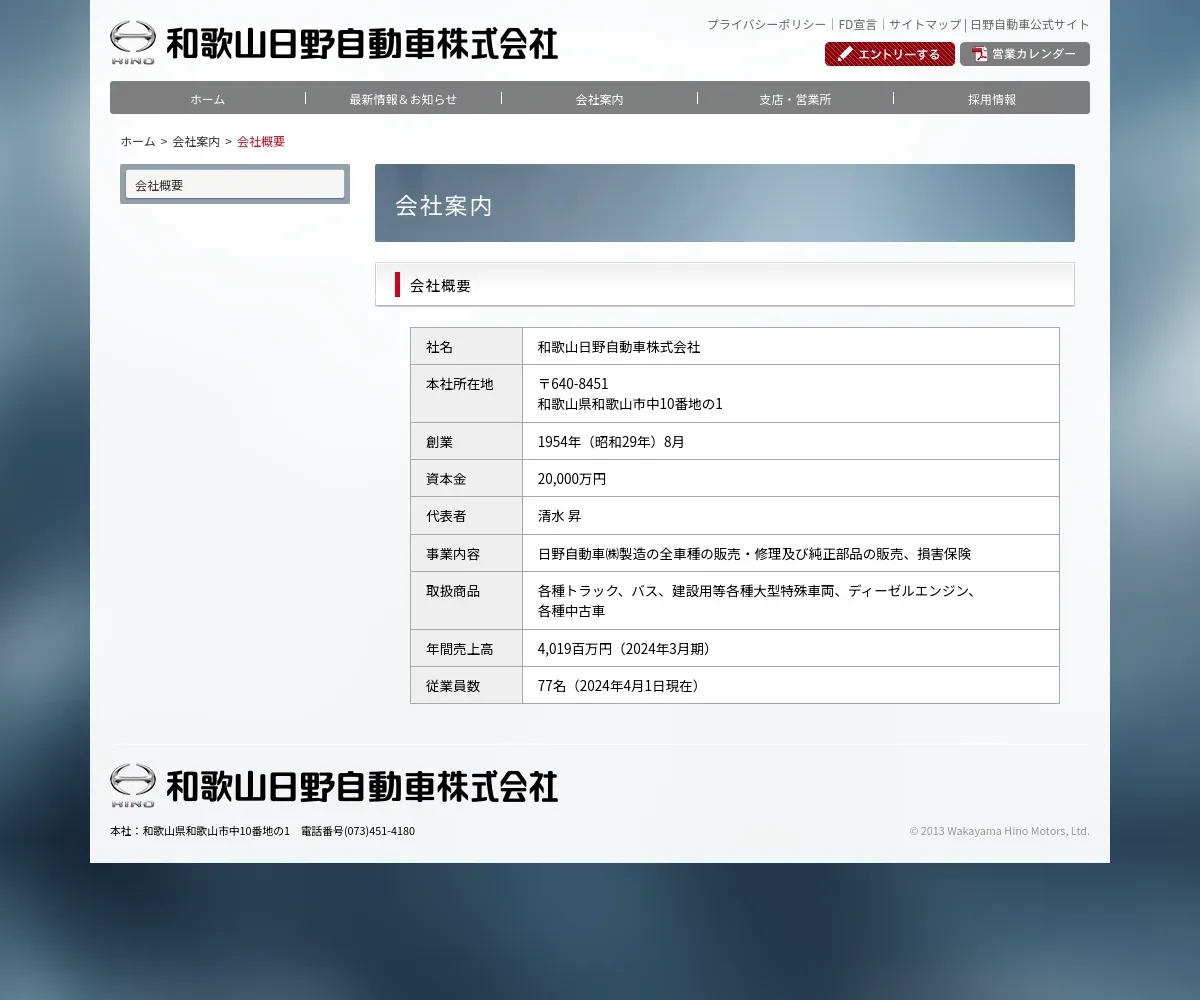1200x1000 pixels.
Task: Click the Hino logo in the footer
Action: pos(133,786)
